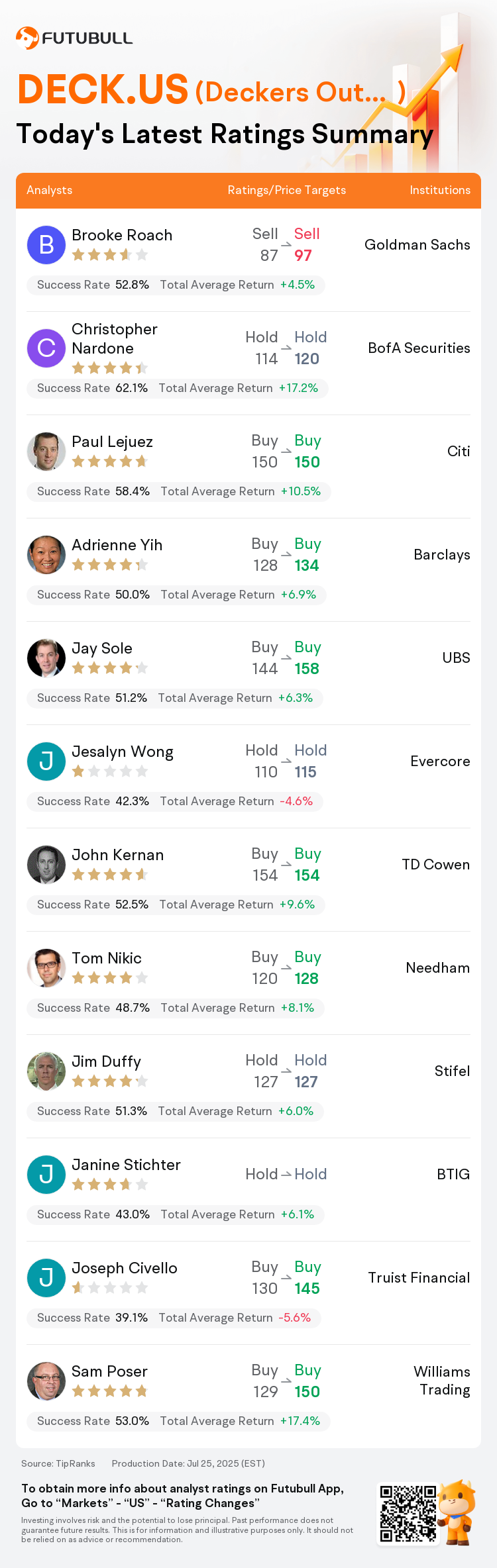Click the Futubull mascot icon
Screen dimensions: 497x1568
tap(457, 1512)
